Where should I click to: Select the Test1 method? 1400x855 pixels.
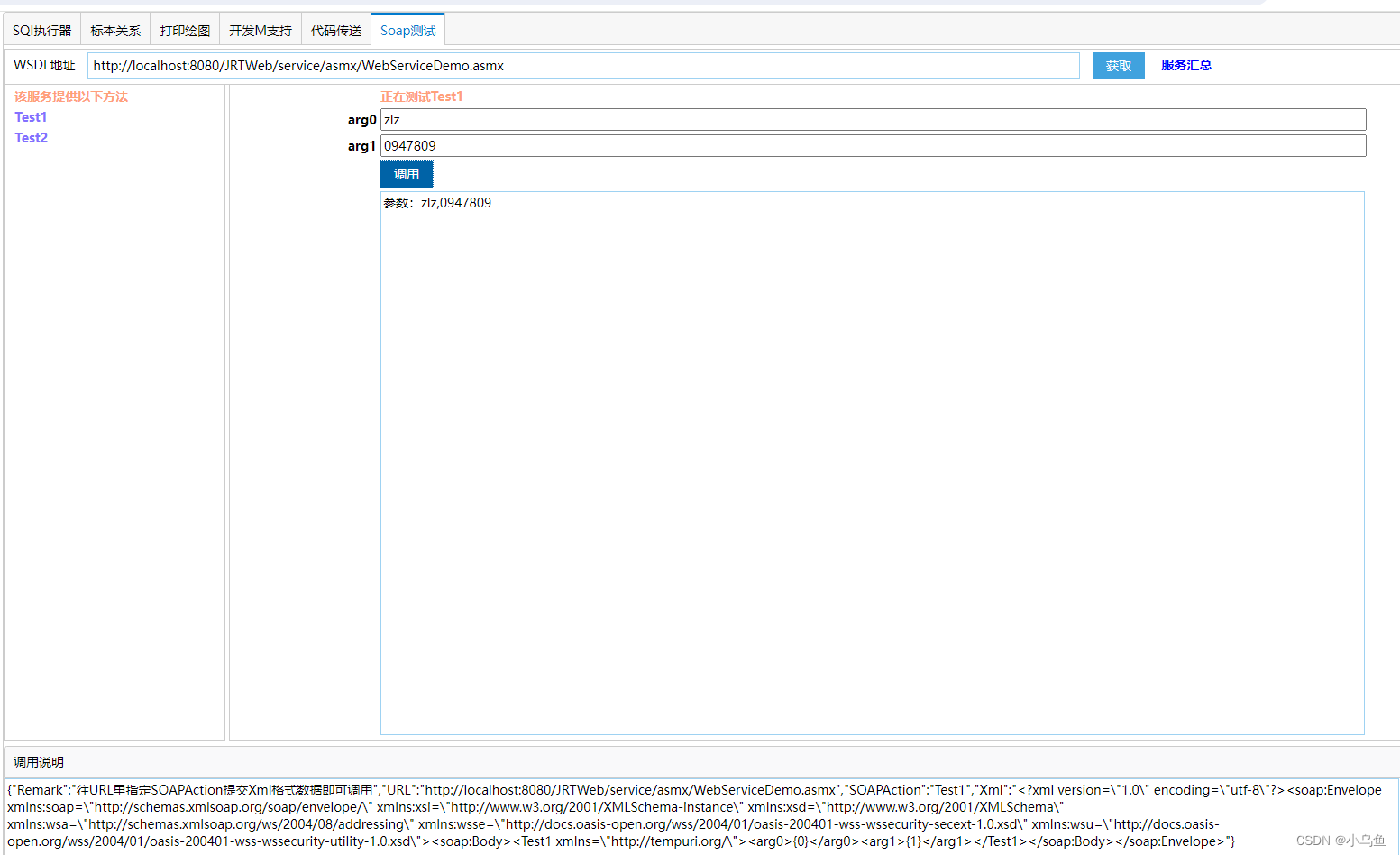pyautogui.click(x=31, y=117)
